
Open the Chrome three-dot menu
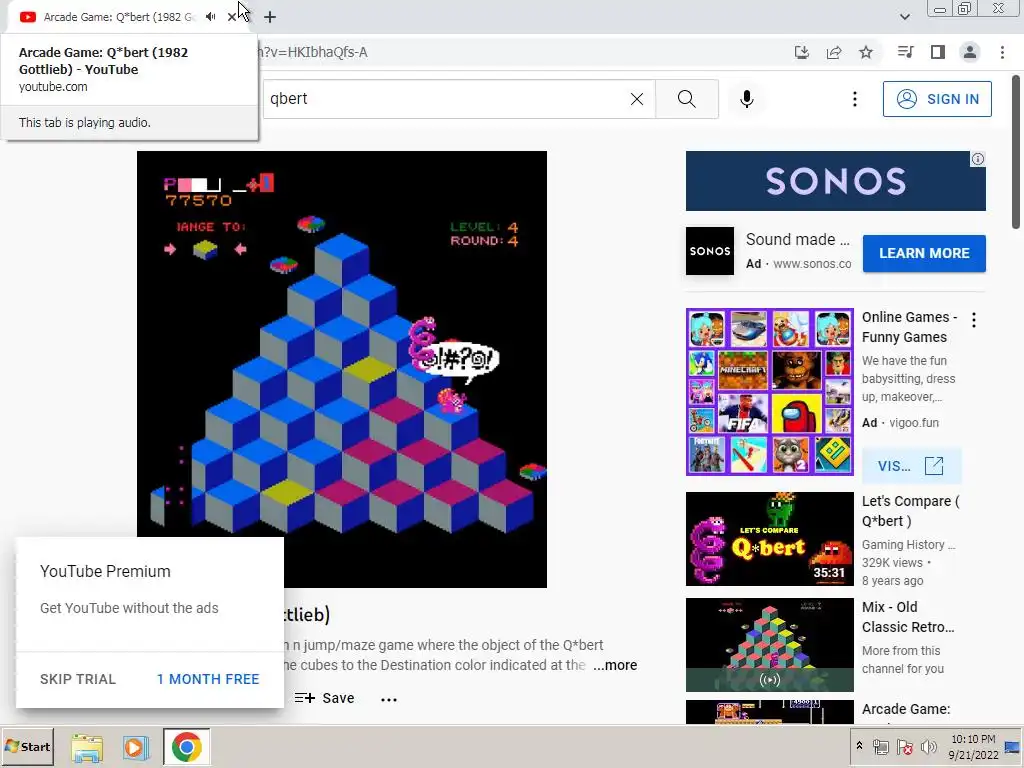coord(1002,52)
